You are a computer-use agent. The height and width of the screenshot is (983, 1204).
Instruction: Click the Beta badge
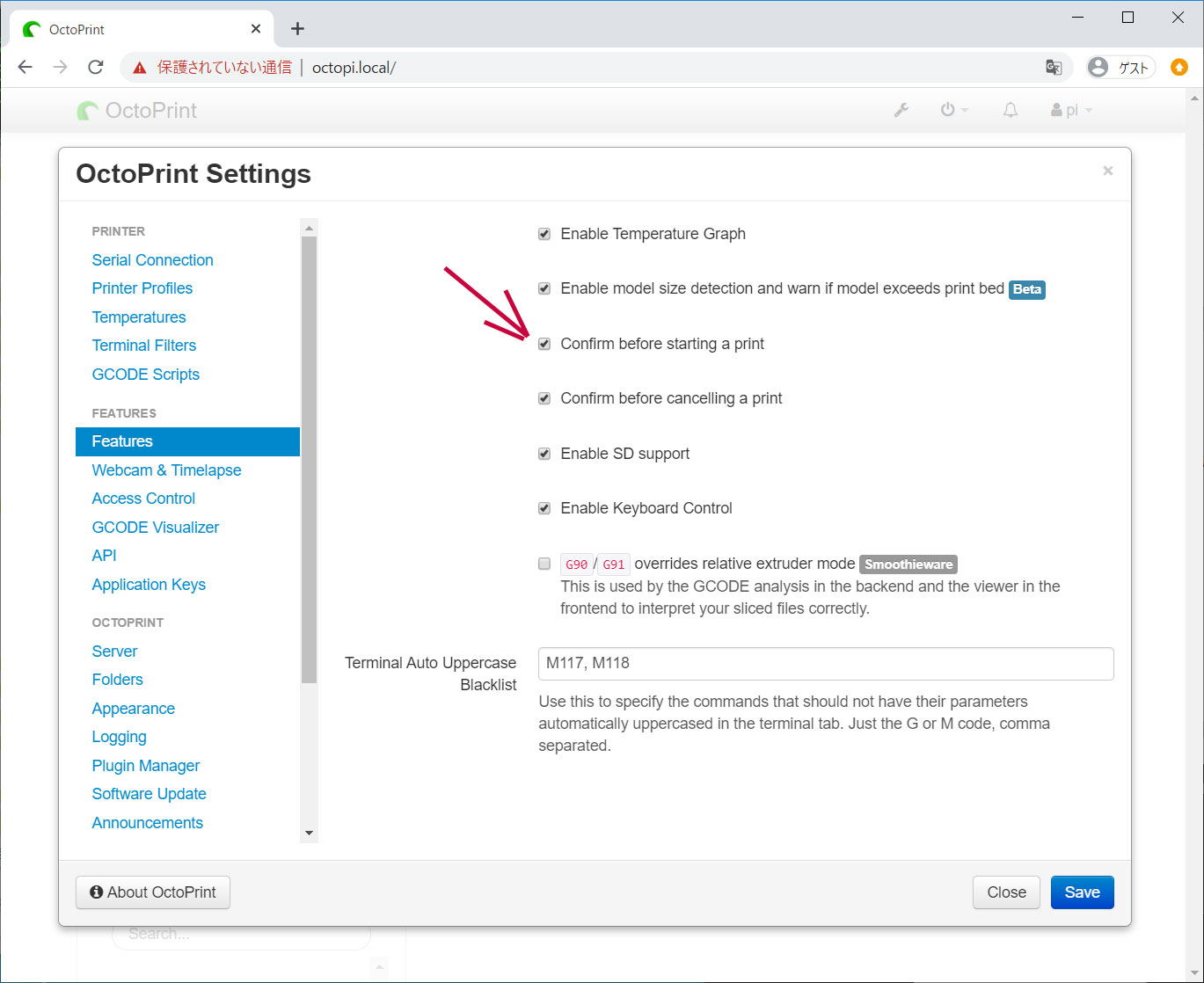(1026, 289)
